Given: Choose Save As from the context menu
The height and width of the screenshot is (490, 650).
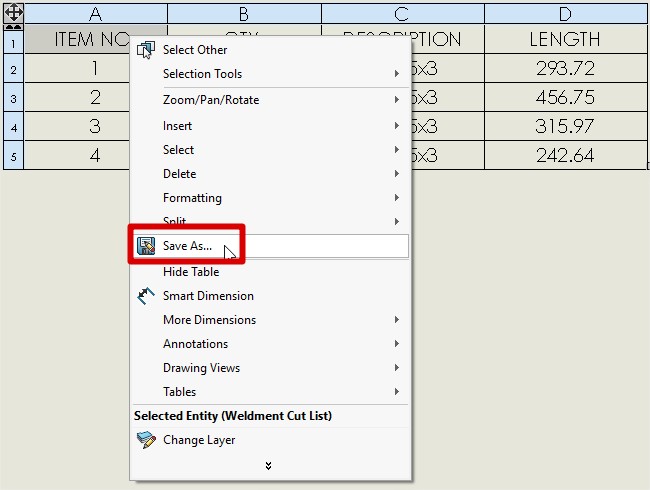Looking at the screenshot, I should point(188,246).
